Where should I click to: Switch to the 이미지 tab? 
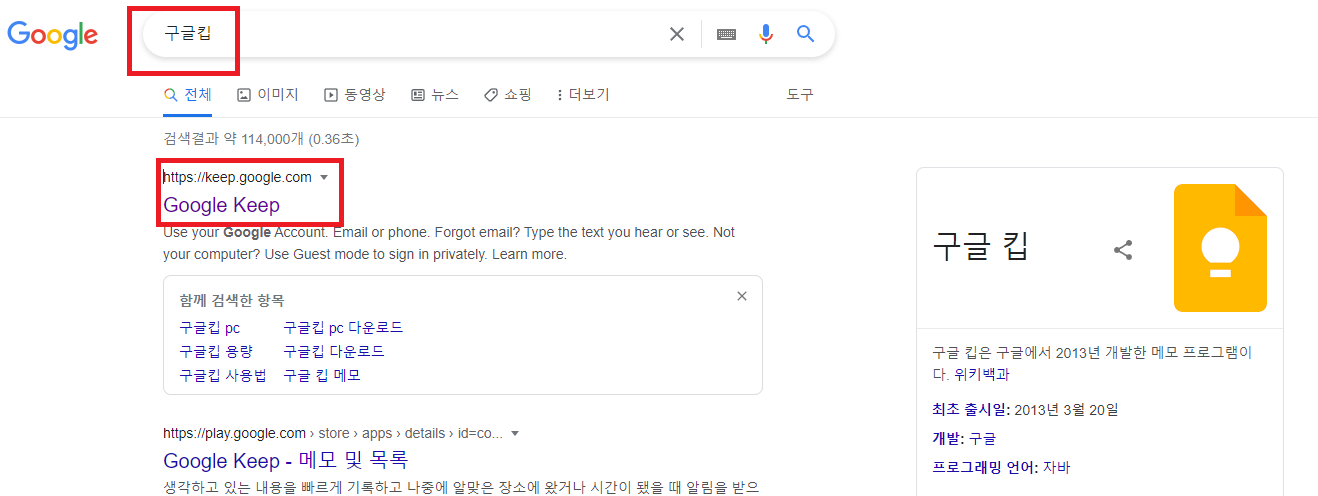coord(268,95)
